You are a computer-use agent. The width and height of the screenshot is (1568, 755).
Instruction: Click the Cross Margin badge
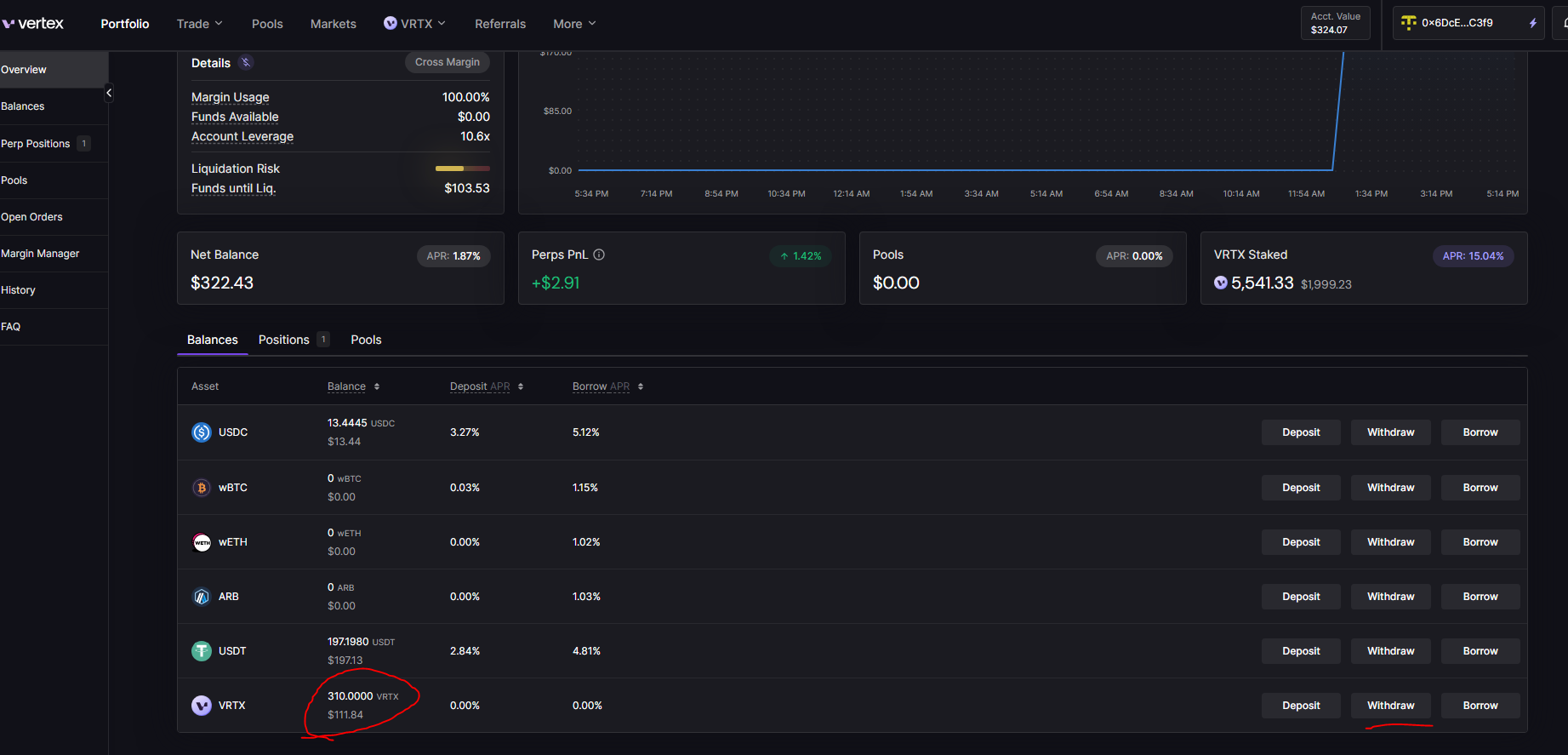pyautogui.click(x=447, y=62)
